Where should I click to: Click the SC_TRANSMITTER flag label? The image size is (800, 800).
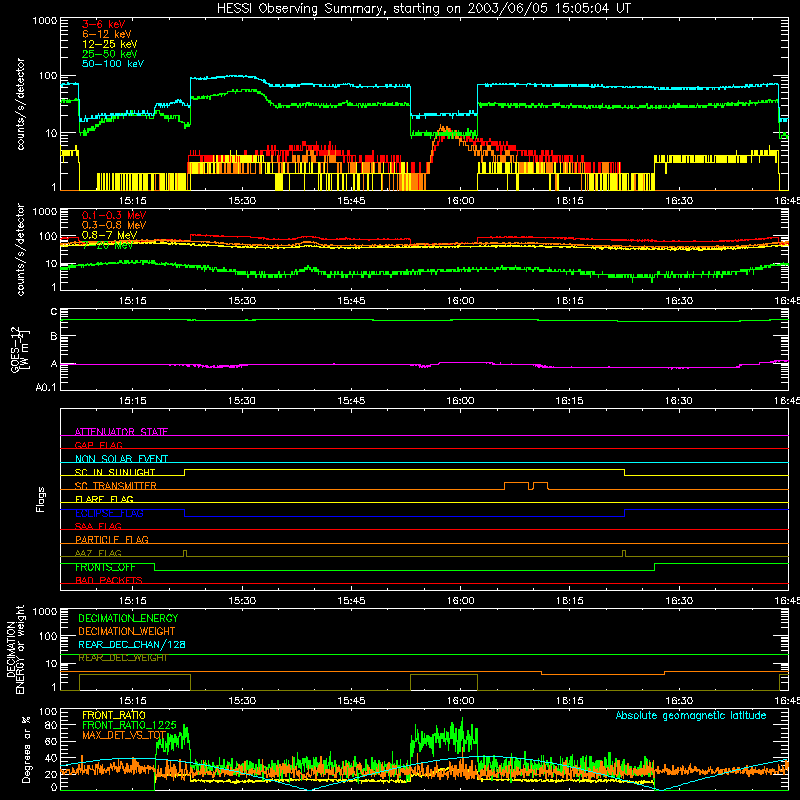pyautogui.click(x=115, y=486)
